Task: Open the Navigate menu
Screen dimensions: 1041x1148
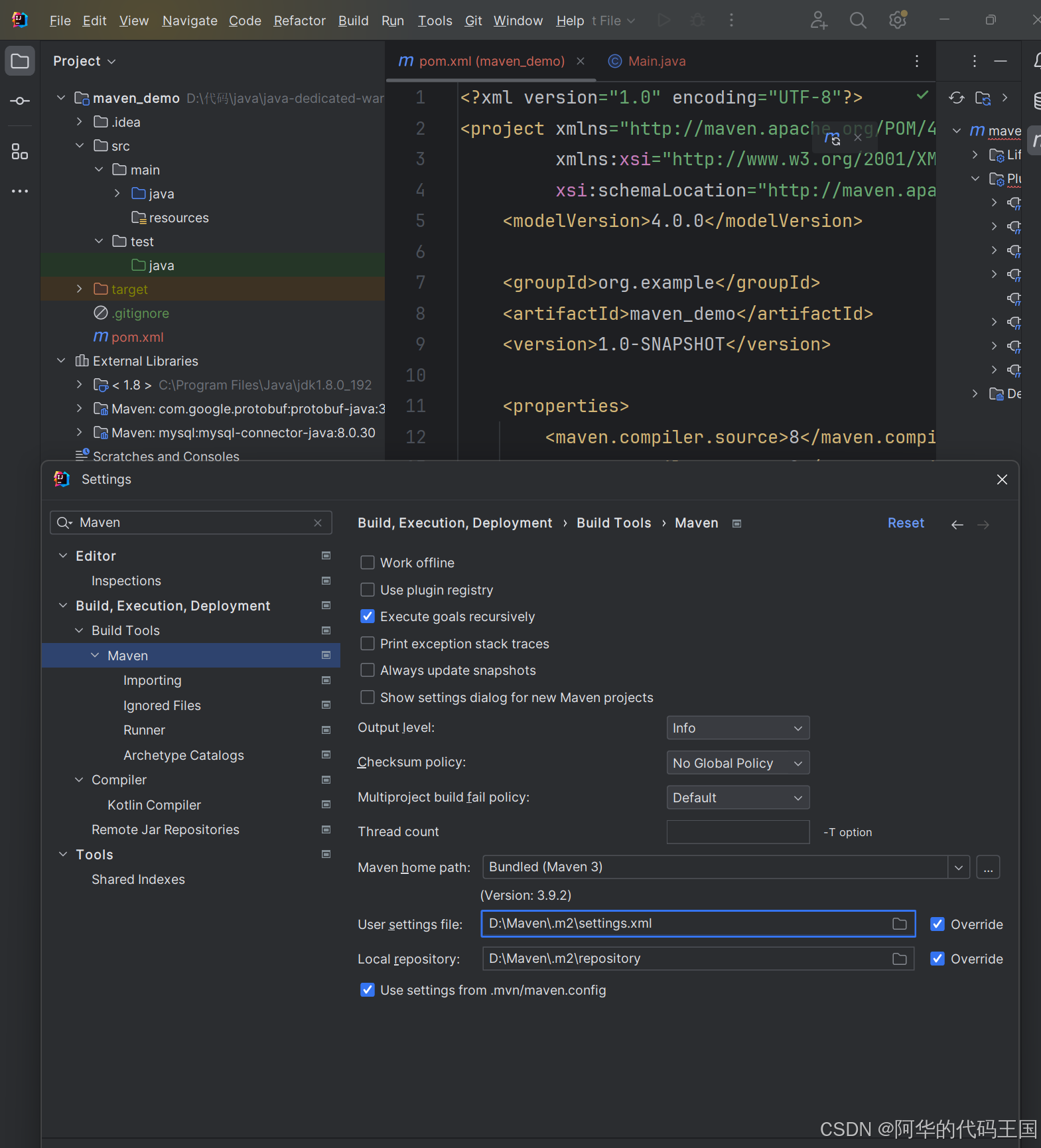Action: (190, 21)
